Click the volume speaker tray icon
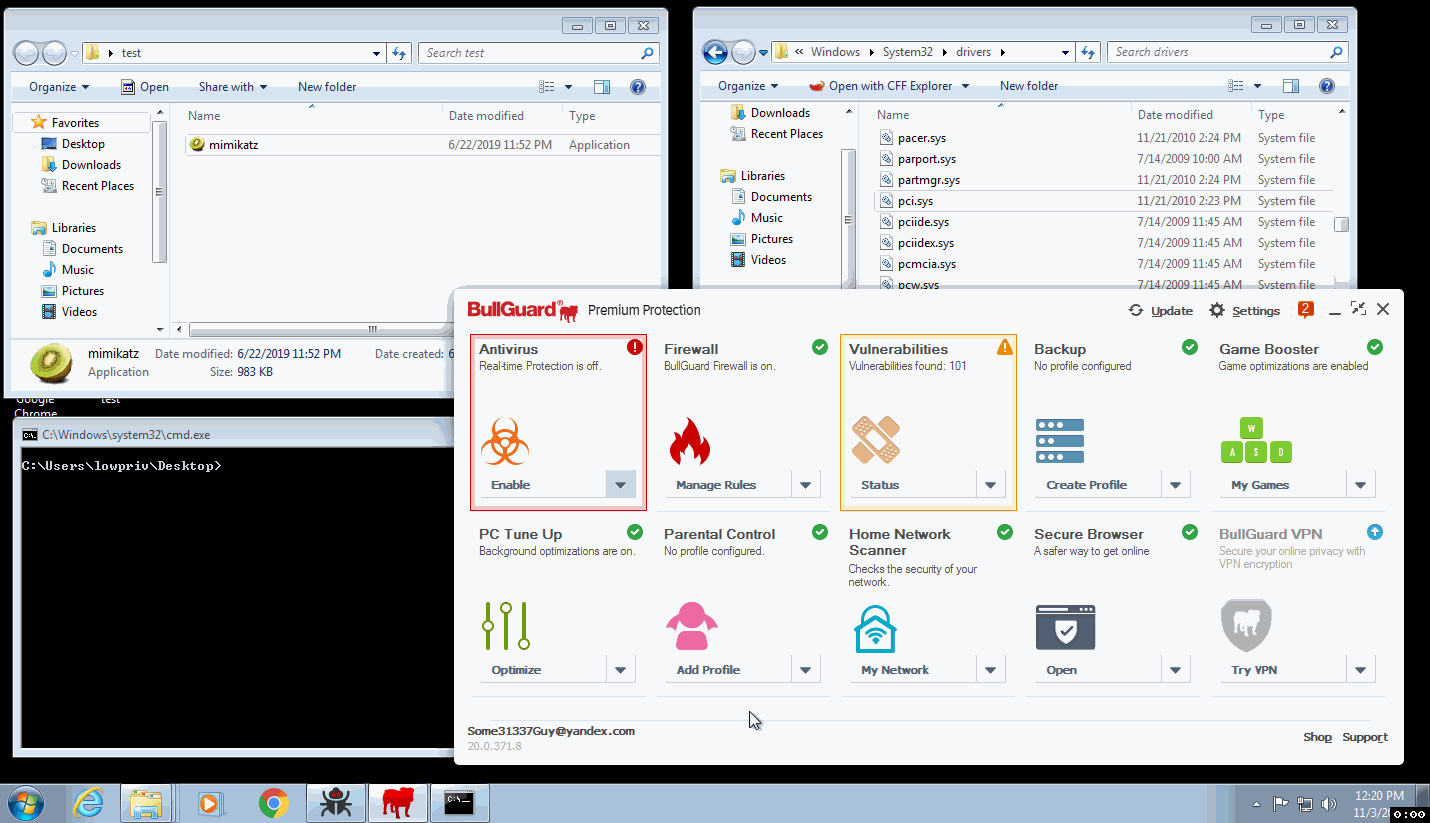1430x823 pixels. pyautogui.click(x=1329, y=803)
